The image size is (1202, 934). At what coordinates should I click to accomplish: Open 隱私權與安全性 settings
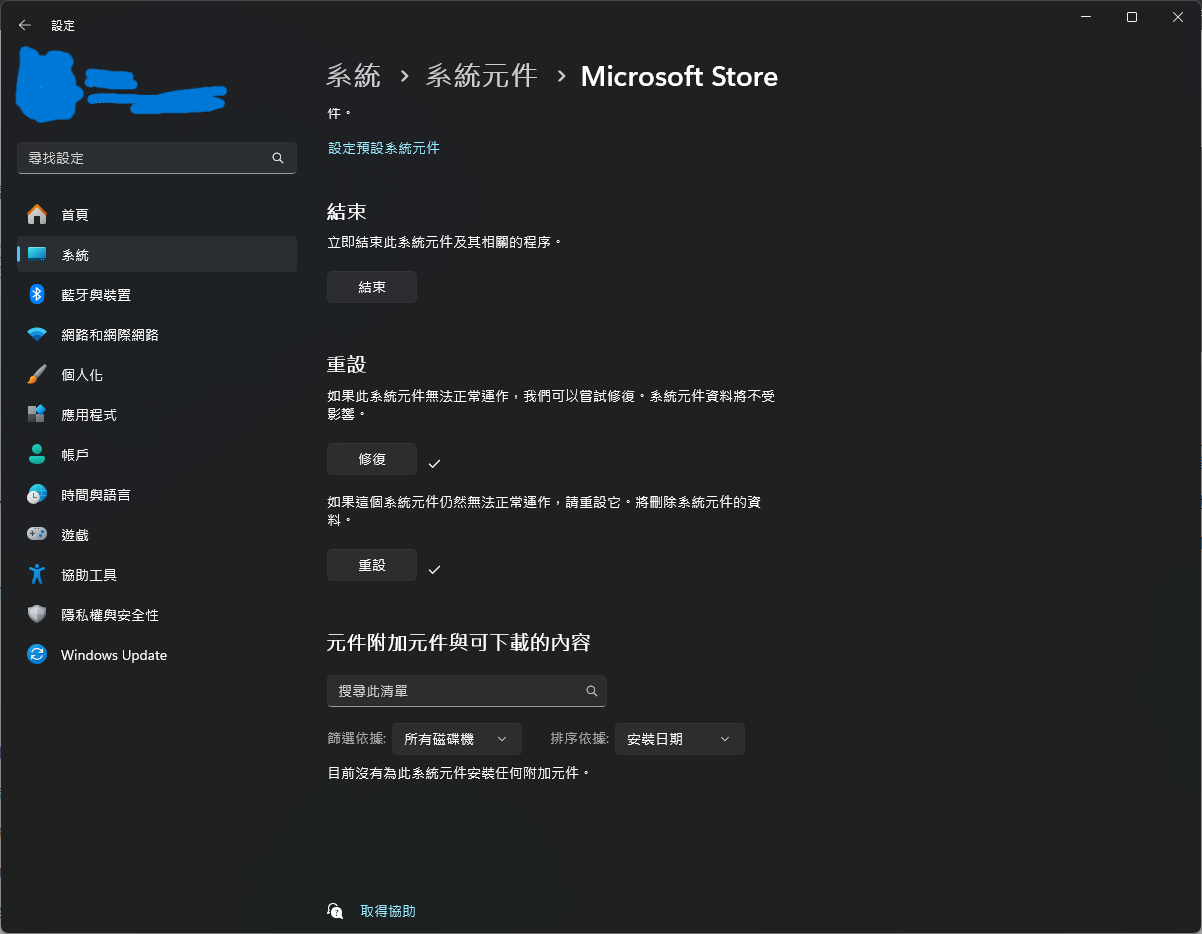(157, 614)
